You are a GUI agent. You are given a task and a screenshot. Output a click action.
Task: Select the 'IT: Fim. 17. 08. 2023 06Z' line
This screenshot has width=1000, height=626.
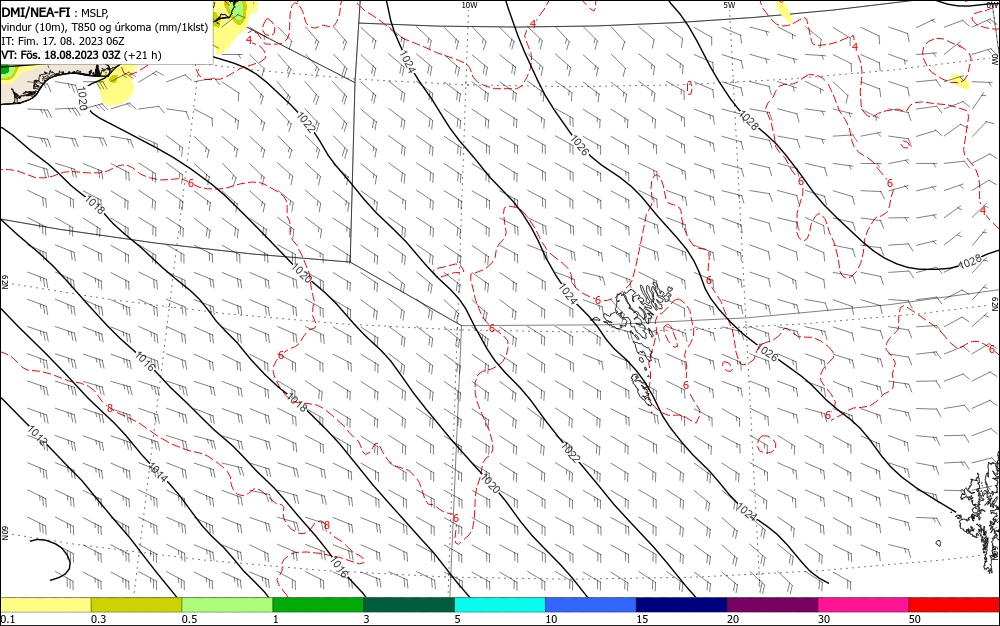click(62, 41)
